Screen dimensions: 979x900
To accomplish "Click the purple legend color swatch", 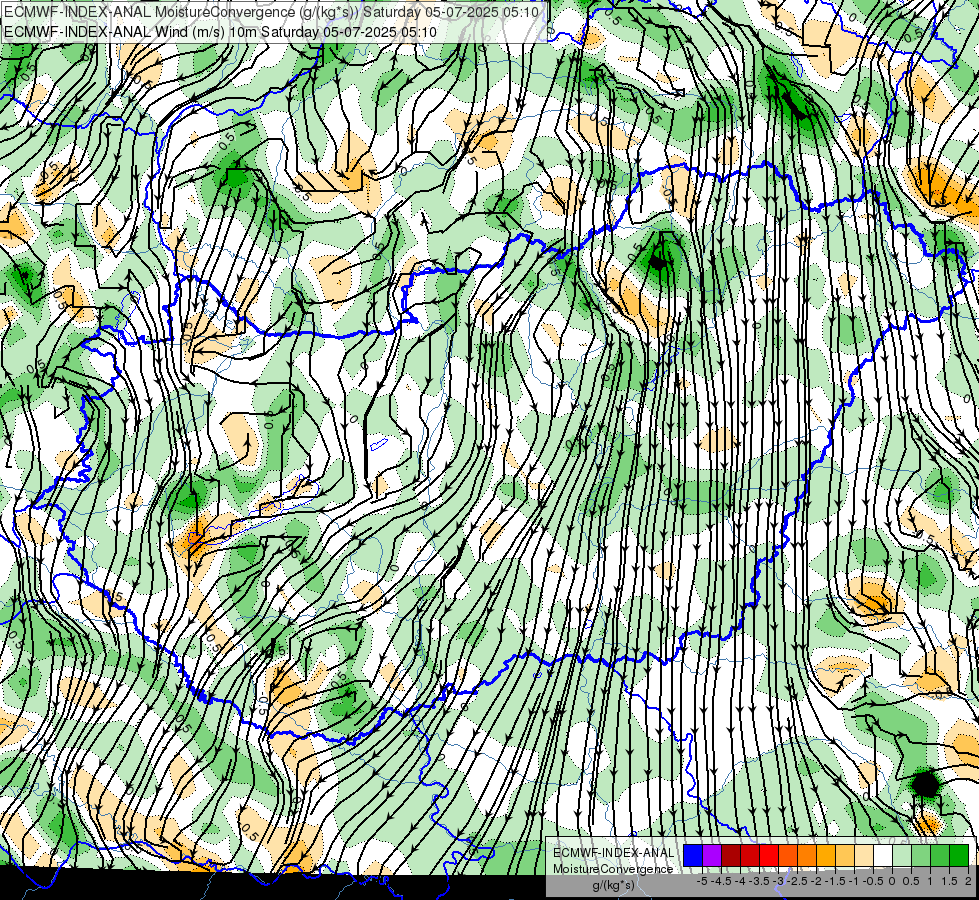I will point(712,855).
